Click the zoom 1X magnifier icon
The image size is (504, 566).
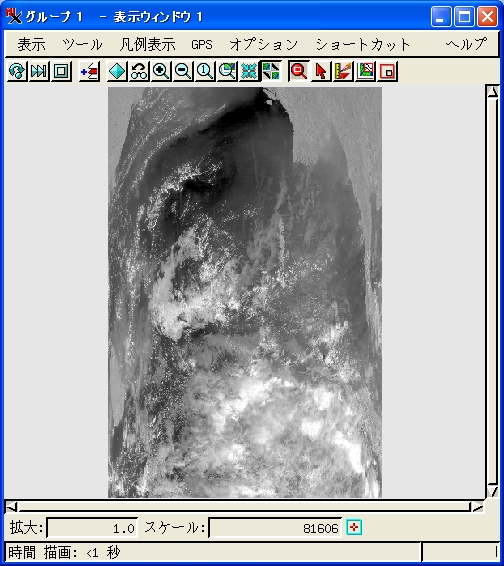(x=205, y=71)
